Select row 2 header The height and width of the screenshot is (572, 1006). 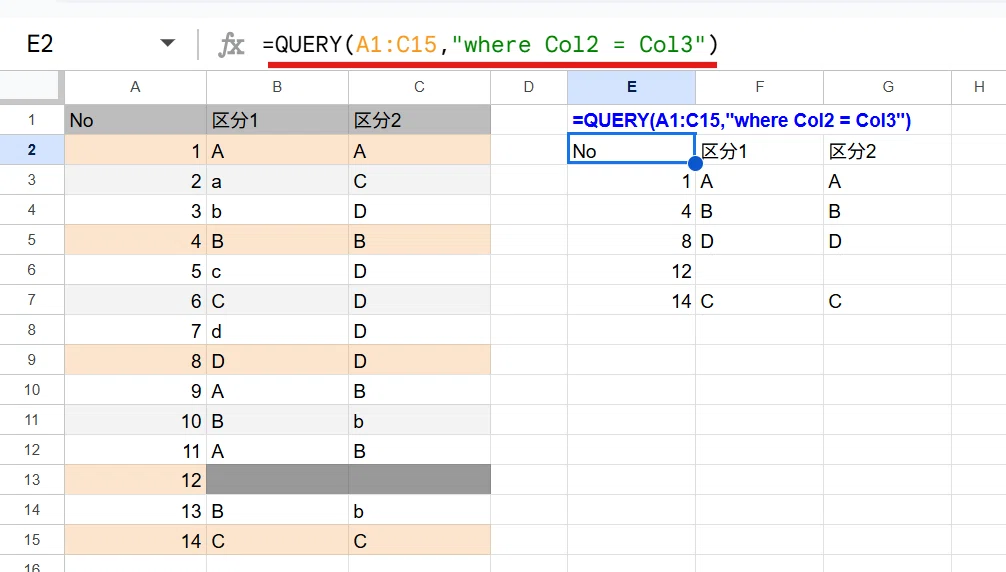(x=31, y=150)
